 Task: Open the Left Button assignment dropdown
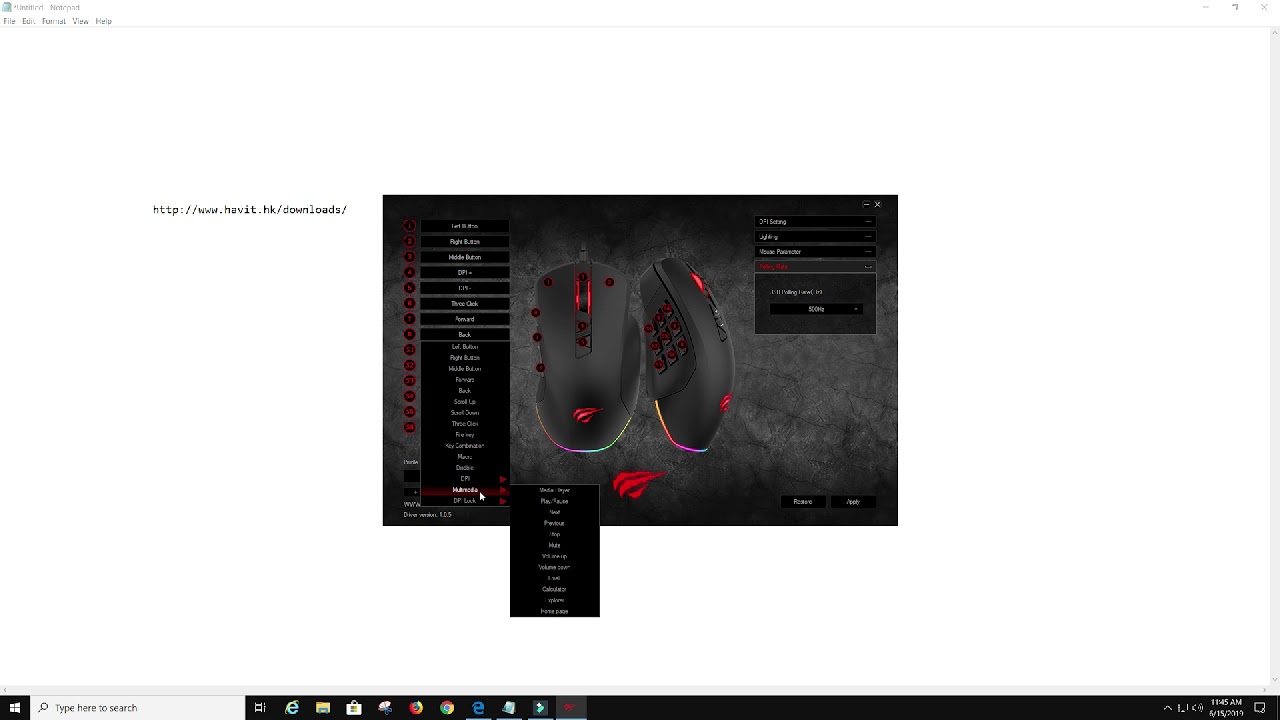pyautogui.click(x=465, y=226)
